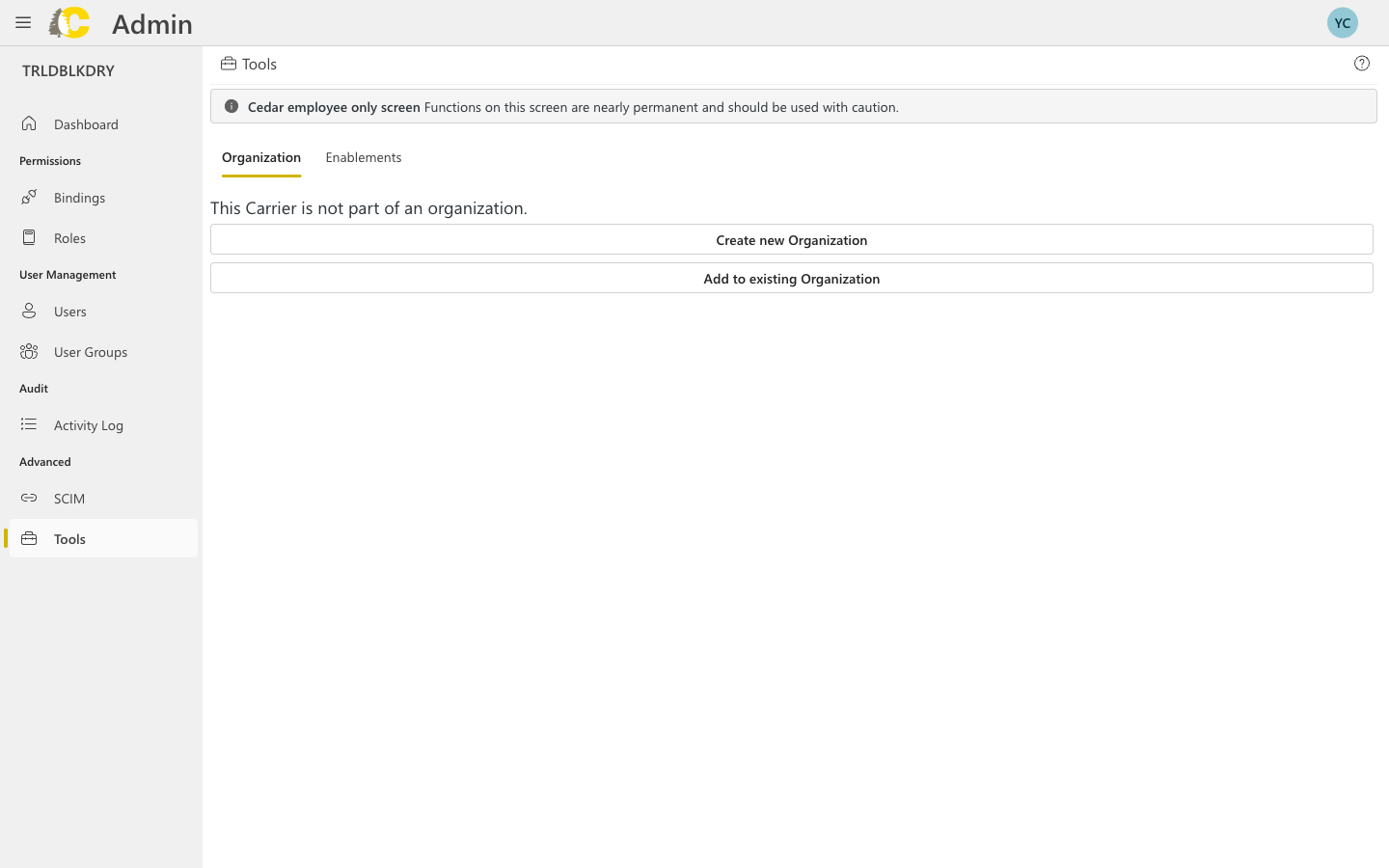Screen dimensions: 1389x868
Task: Open Activity Log via its list icon
Action: click(x=29, y=424)
